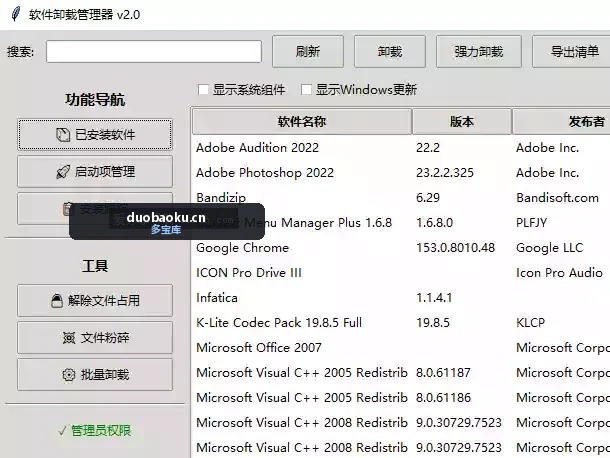Select Visual C++ 2005 row version 8.0.61187

click(401, 373)
